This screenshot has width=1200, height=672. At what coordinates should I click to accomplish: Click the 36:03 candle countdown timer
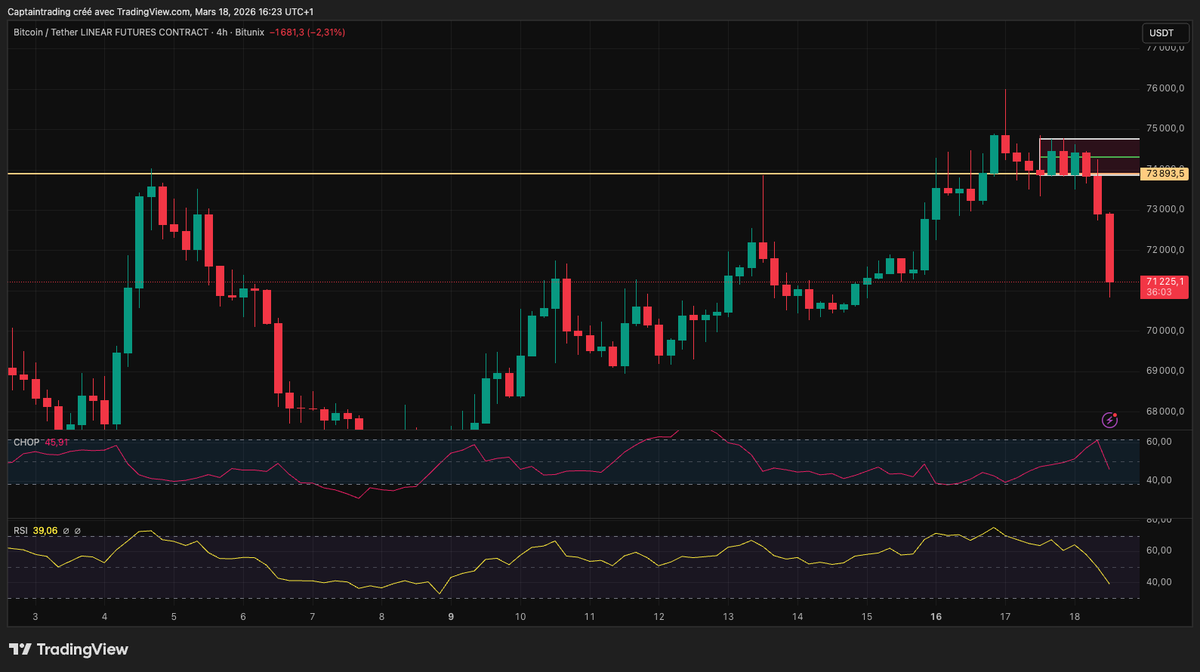(1160, 293)
